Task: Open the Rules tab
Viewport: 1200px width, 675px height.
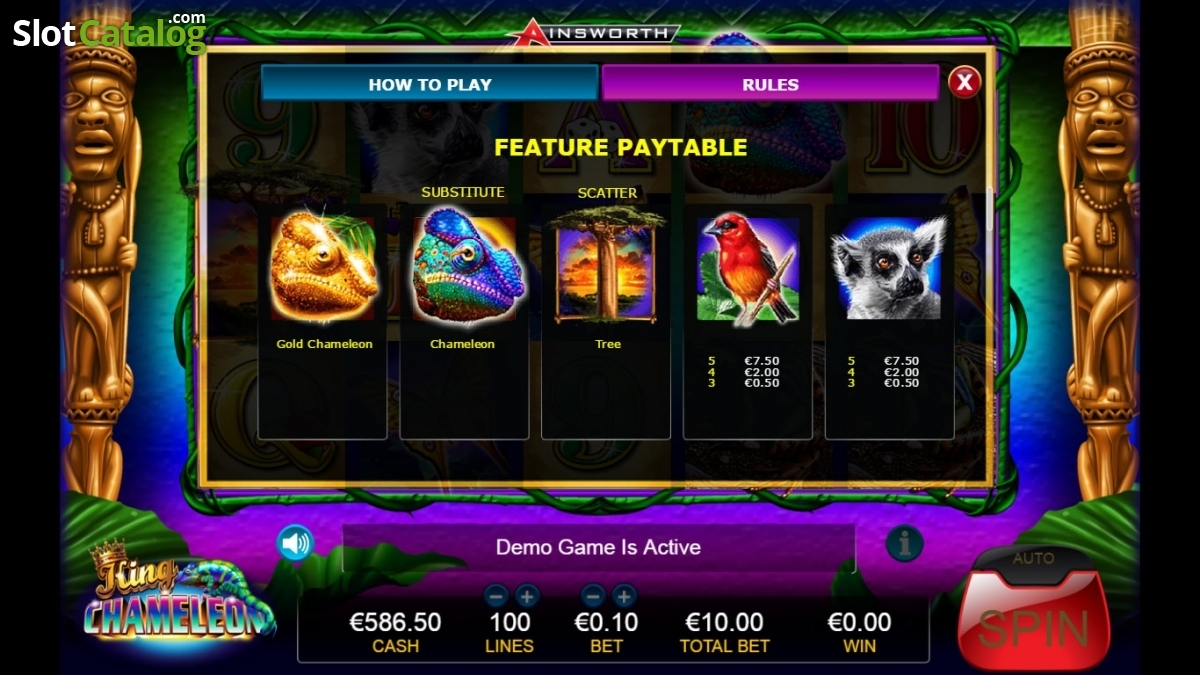Action: click(770, 84)
